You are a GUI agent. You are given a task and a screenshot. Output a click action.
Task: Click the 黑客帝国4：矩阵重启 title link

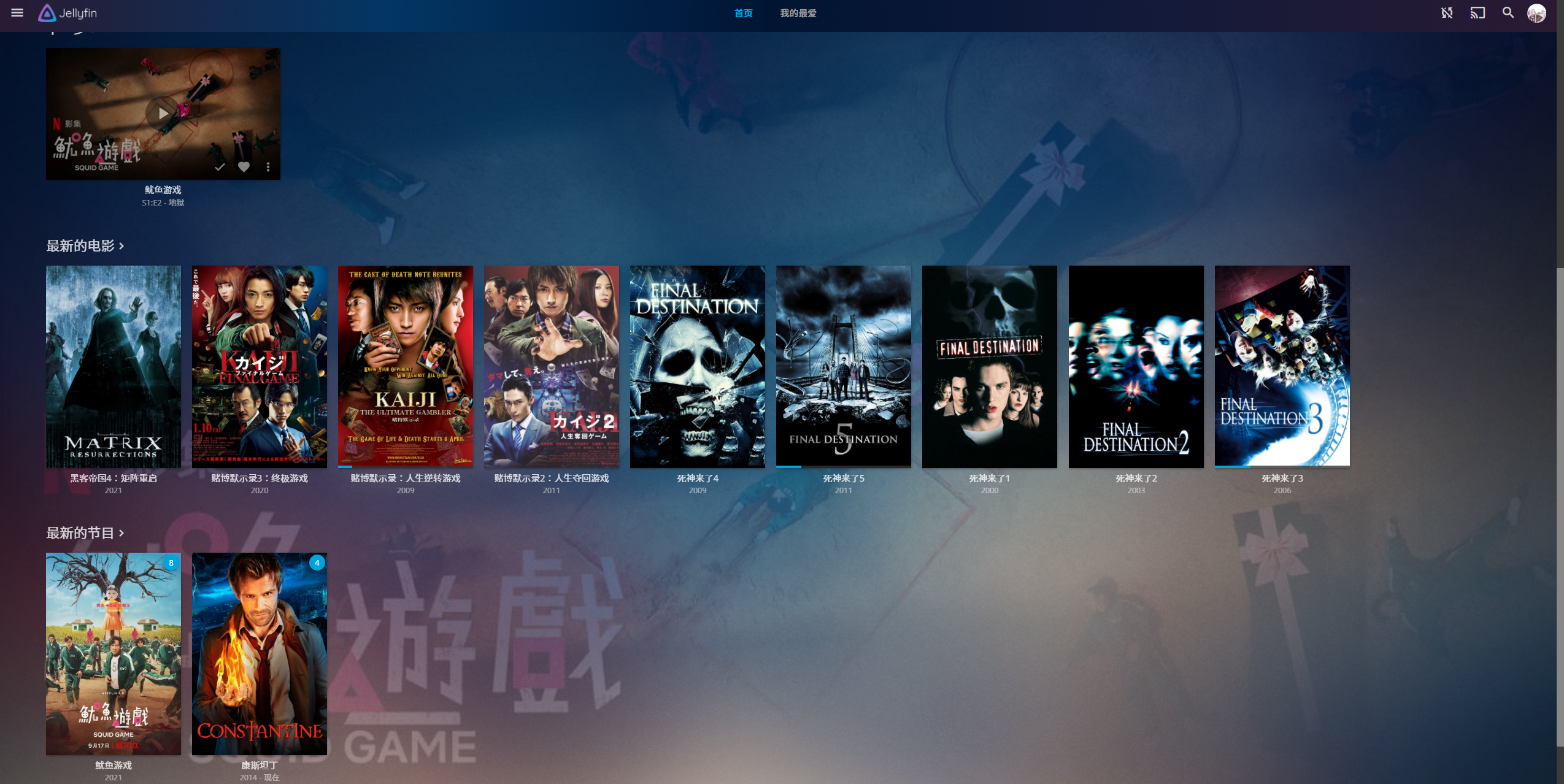tap(114, 478)
